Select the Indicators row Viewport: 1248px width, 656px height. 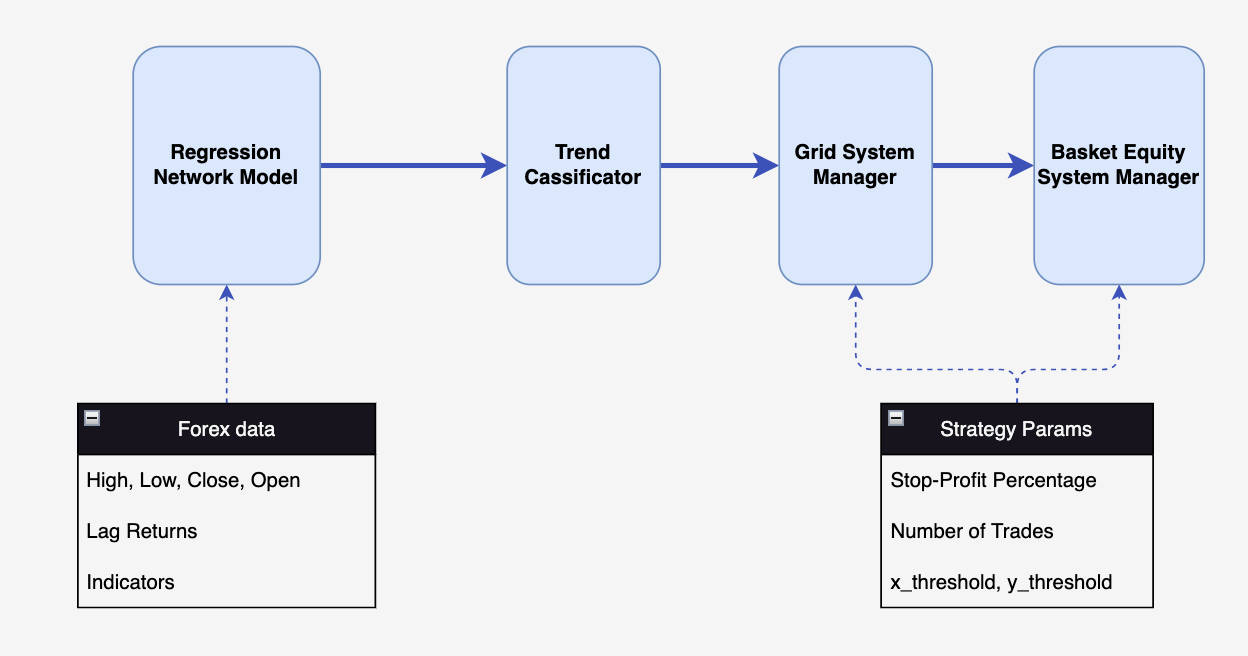[227, 582]
